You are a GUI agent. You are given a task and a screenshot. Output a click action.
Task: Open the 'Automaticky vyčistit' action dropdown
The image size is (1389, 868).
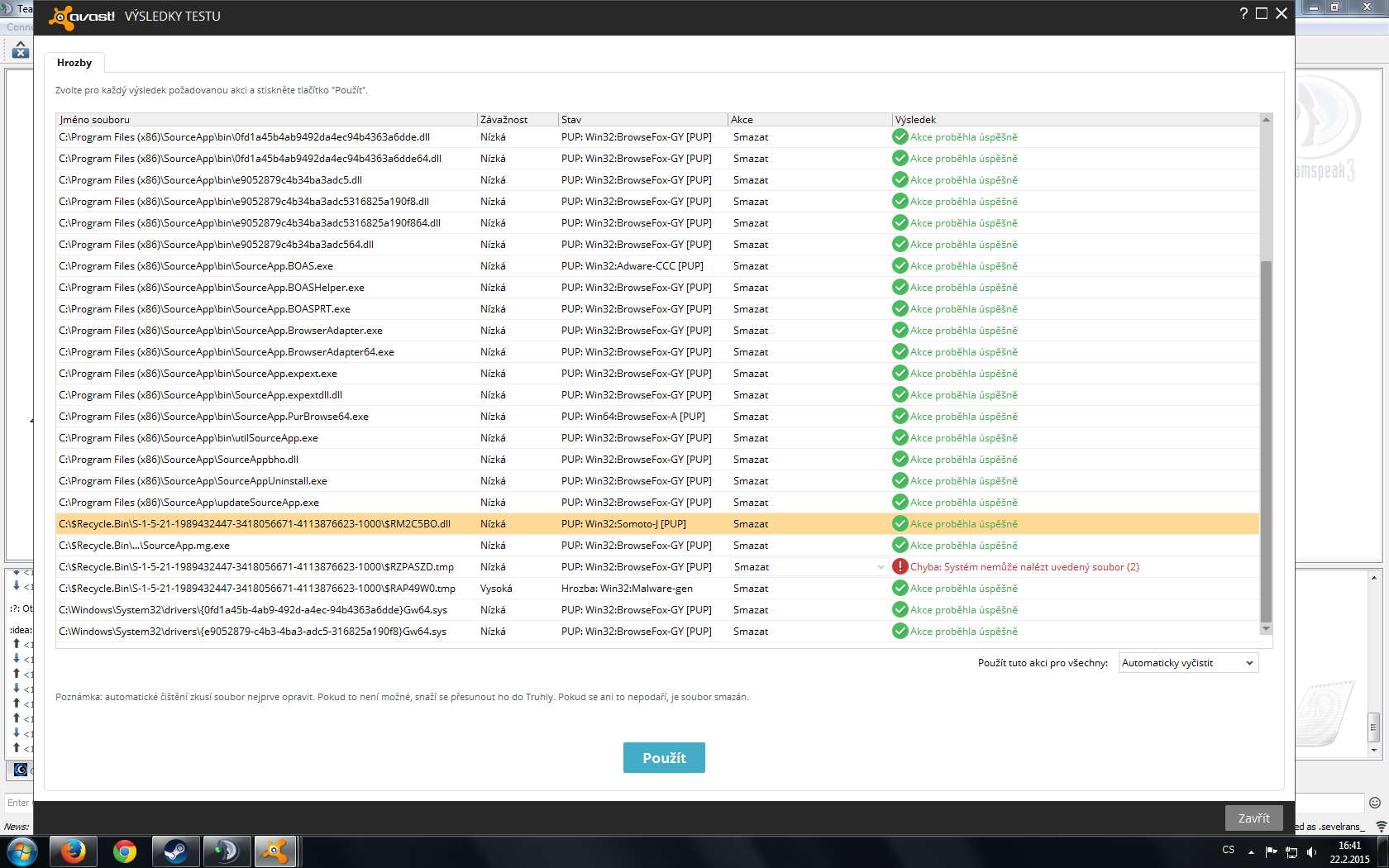tap(1189, 663)
